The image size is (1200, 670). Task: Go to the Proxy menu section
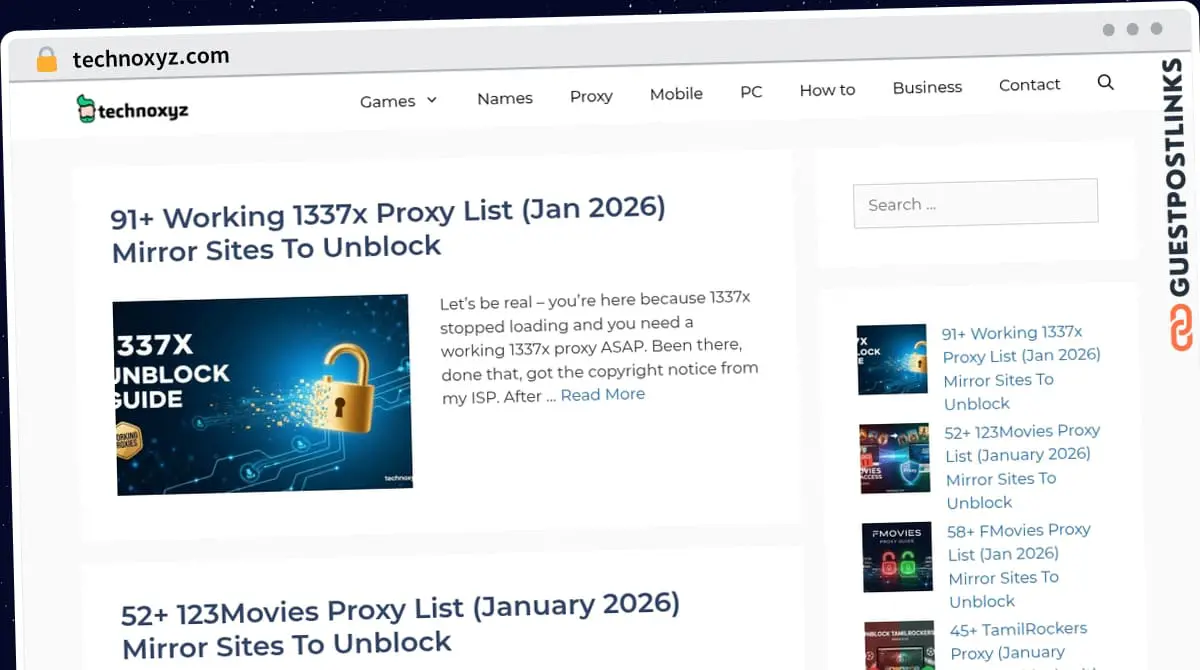591,96
